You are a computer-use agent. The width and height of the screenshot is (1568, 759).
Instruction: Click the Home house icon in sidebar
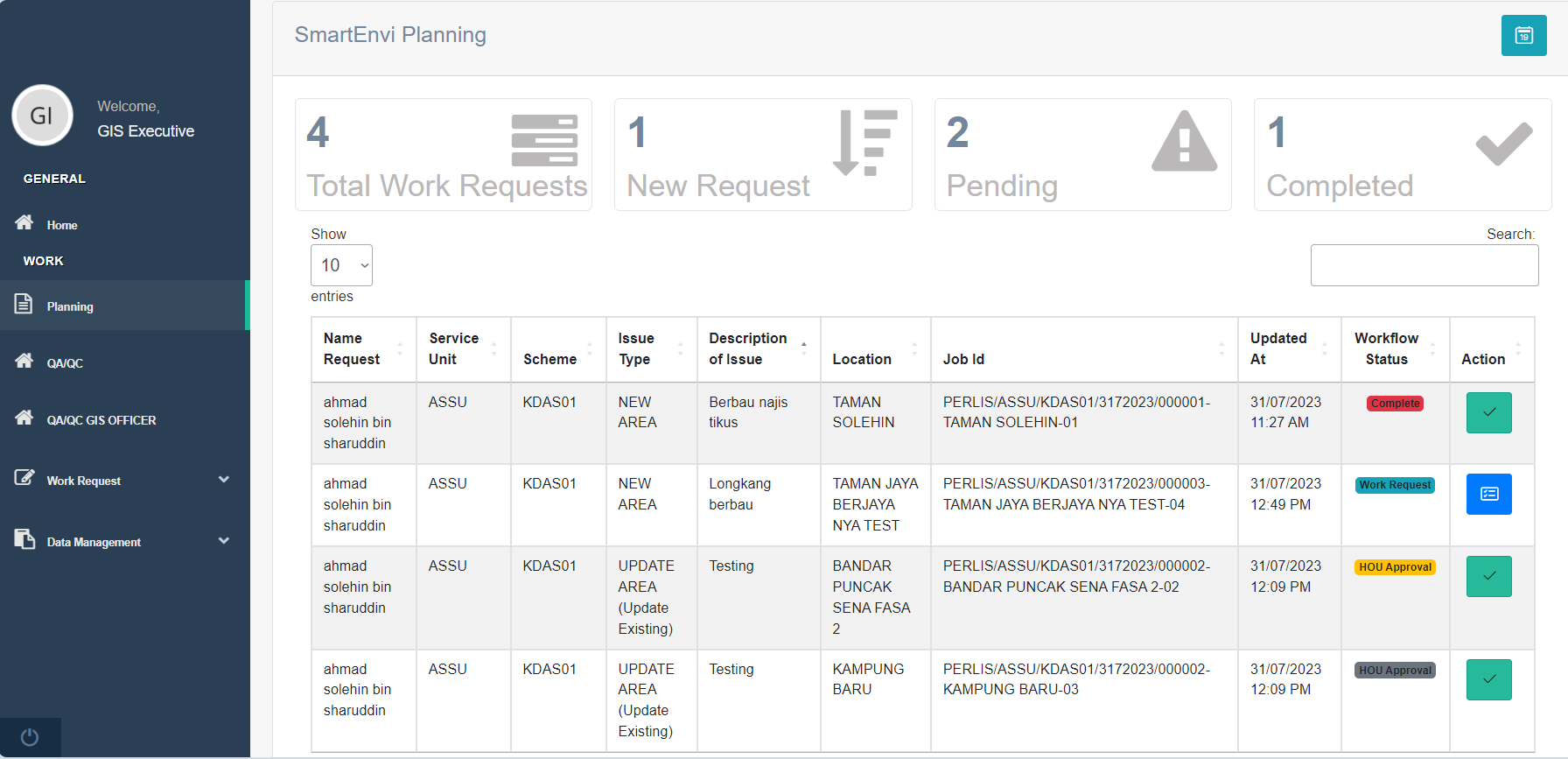click(x=24, y=222)
